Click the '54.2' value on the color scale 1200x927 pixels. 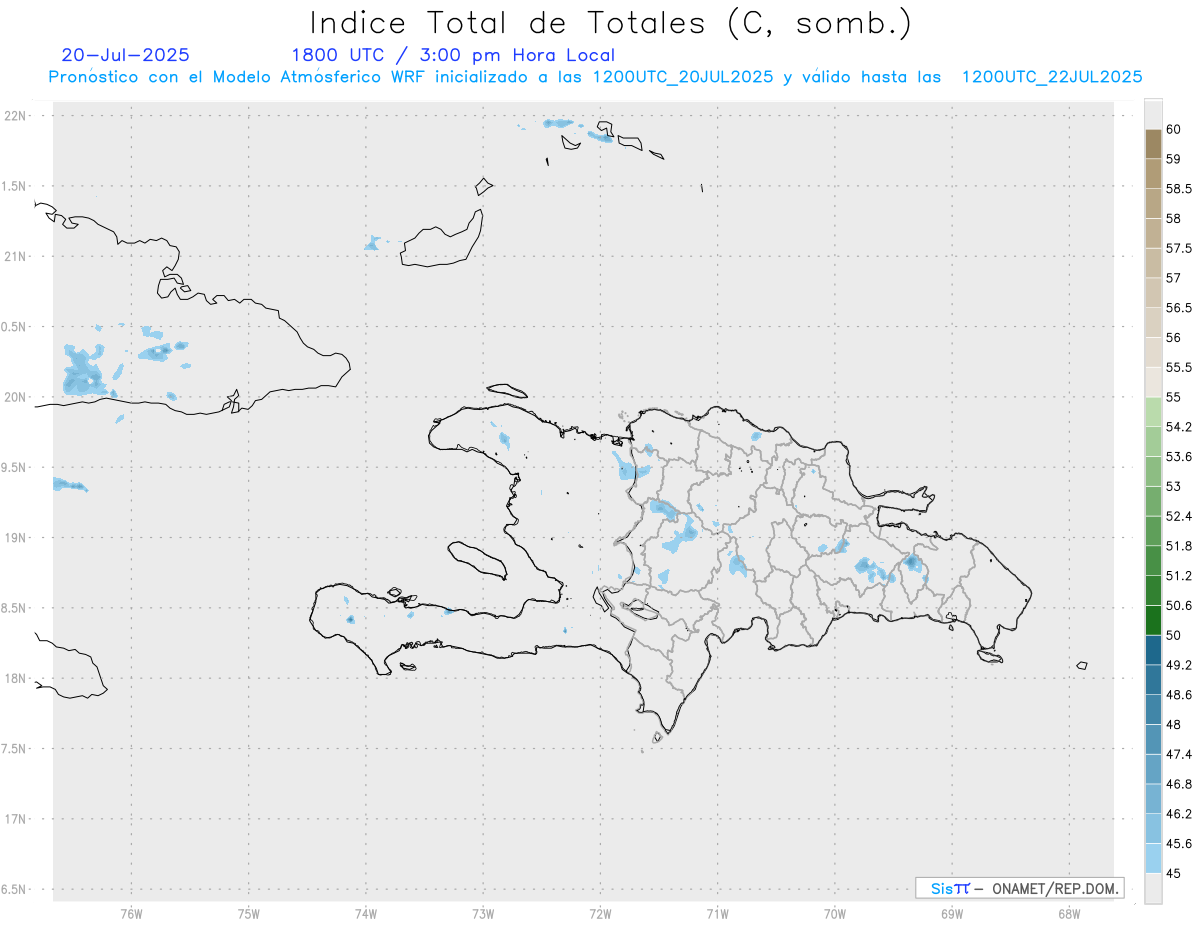(x=1179, y=427)
